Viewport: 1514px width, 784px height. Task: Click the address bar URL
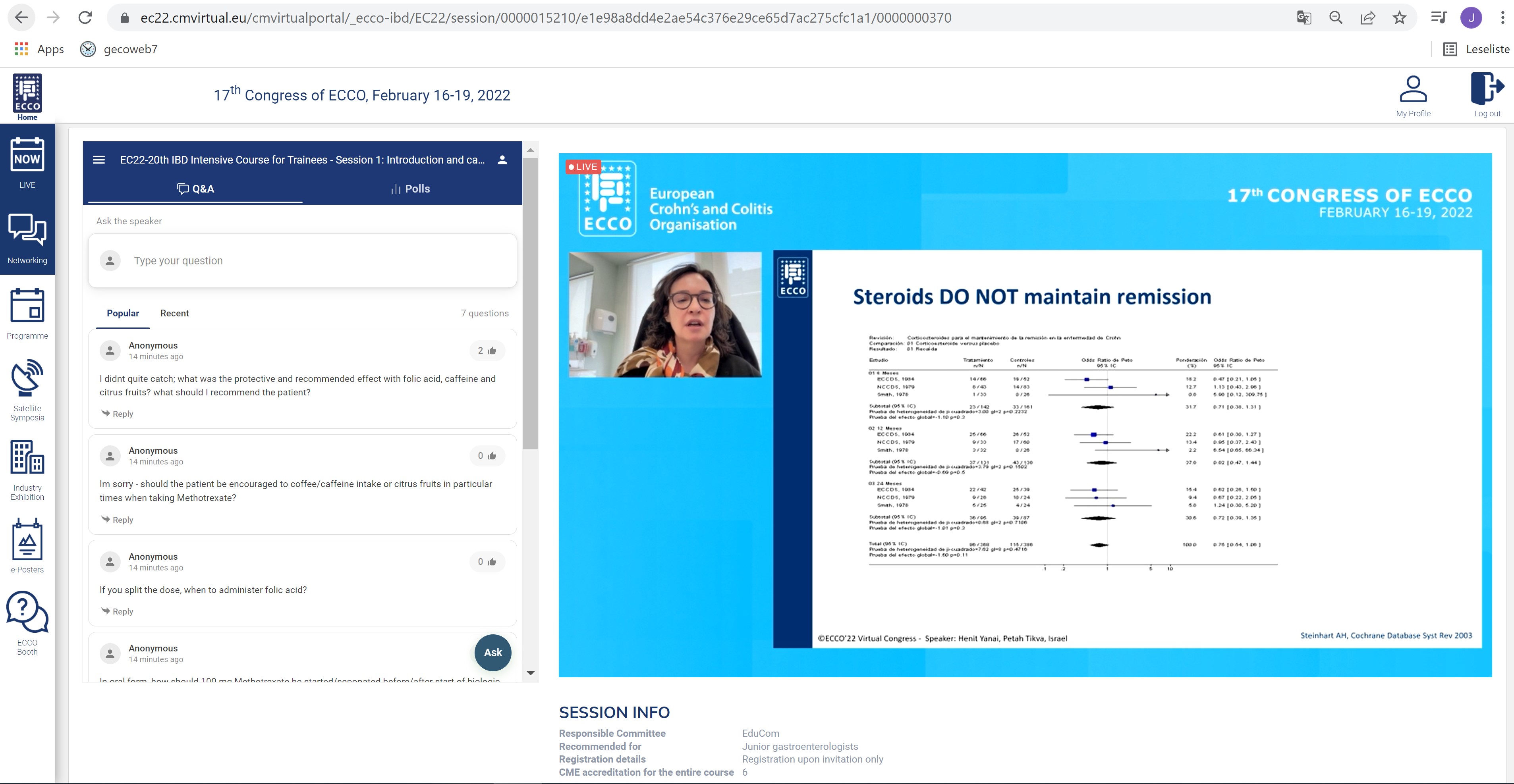click(545, 17)
